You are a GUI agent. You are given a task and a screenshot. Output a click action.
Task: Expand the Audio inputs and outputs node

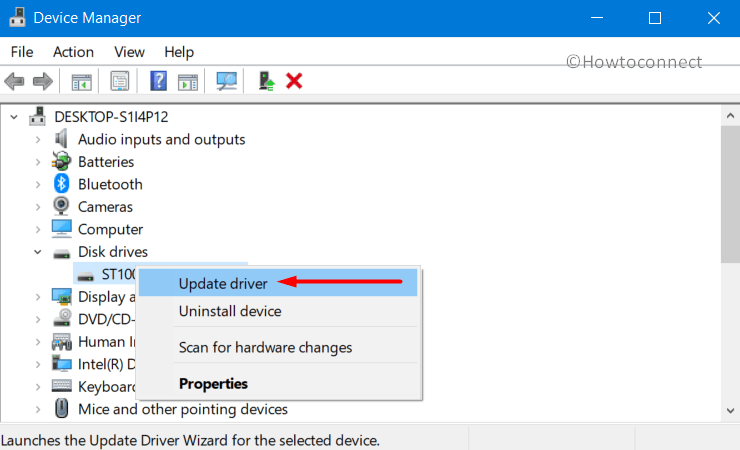point(38,140)
